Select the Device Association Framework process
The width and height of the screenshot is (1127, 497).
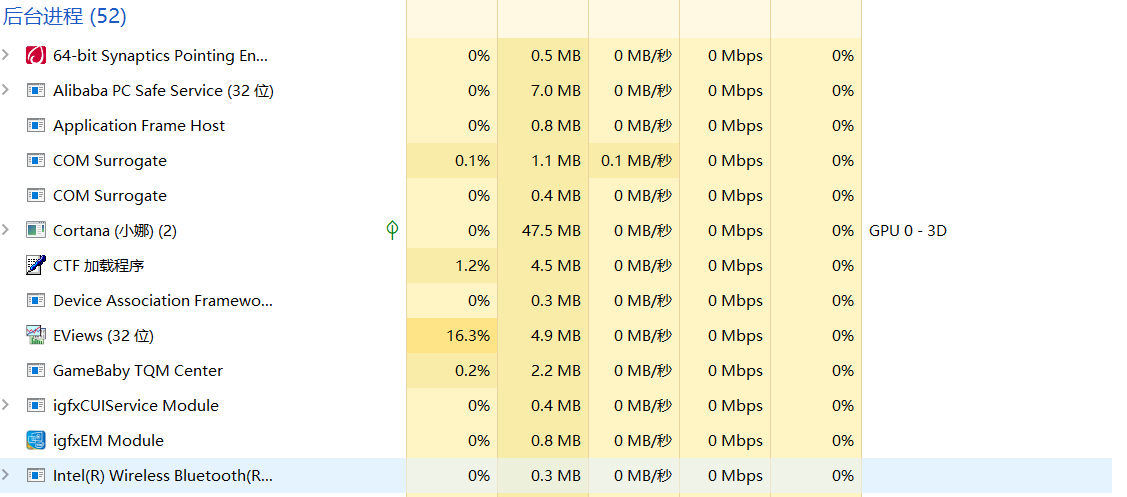163,301
